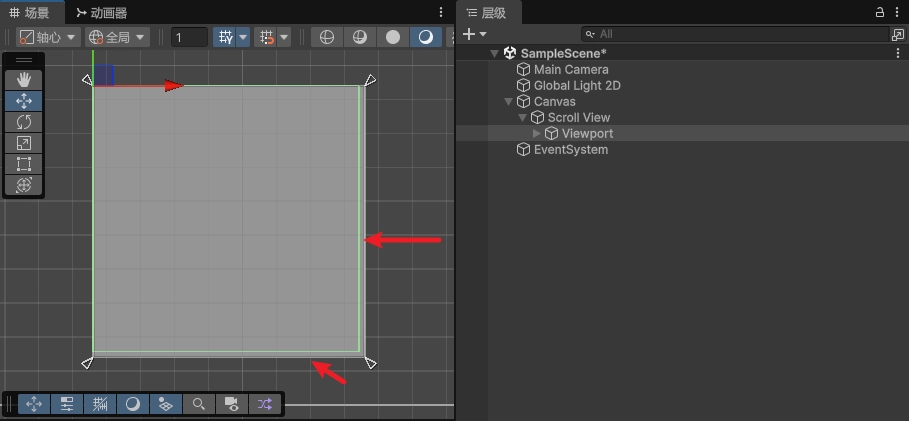
Task: Toggle camera visibility overlay button
Action: point(232,404)
